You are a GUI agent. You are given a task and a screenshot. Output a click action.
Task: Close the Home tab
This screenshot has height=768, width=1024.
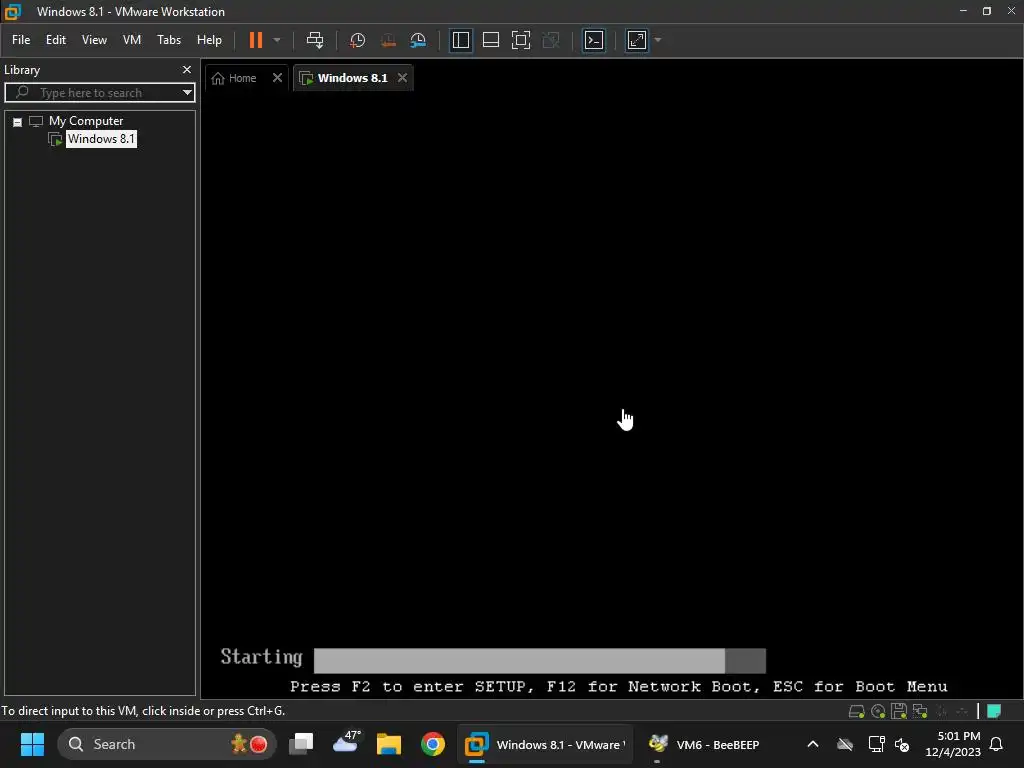point(277,78)
